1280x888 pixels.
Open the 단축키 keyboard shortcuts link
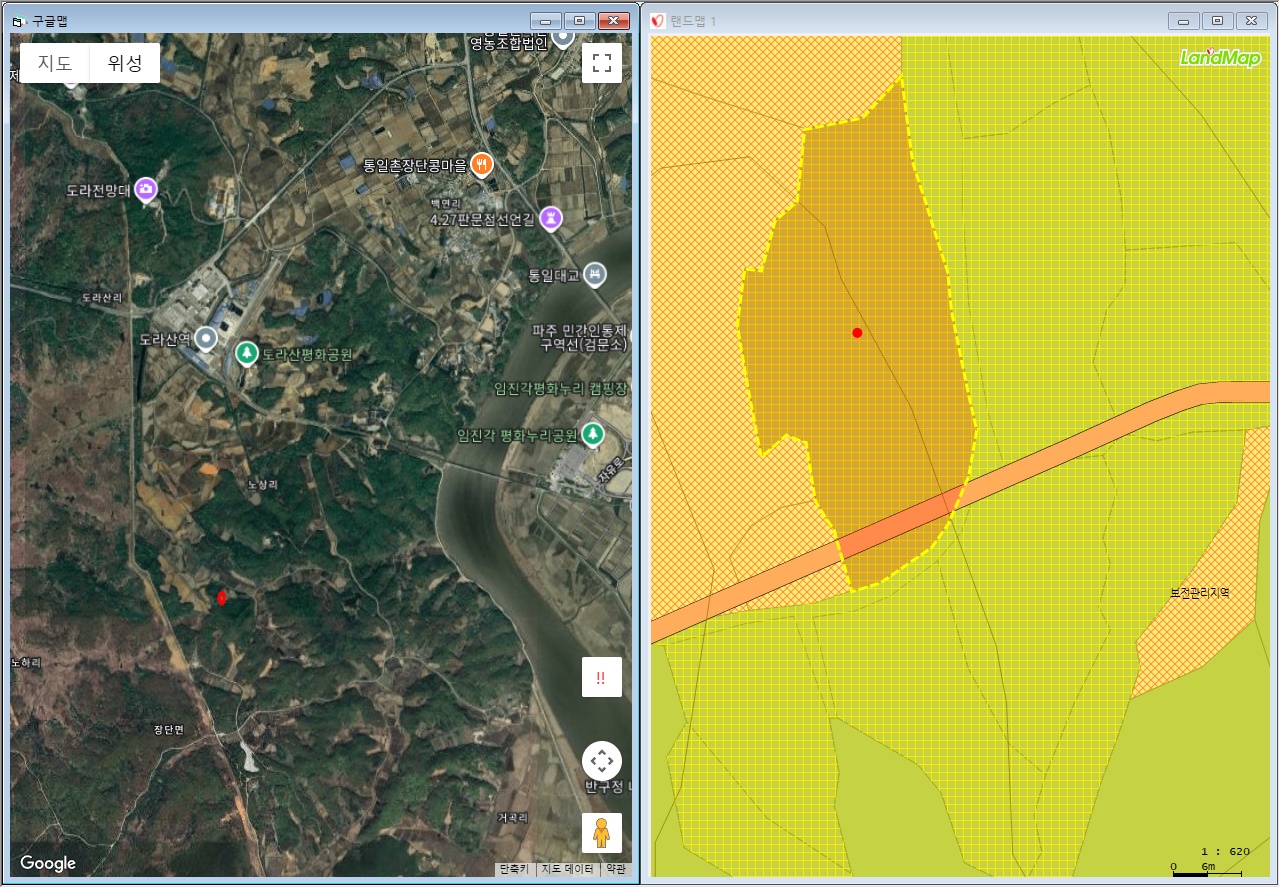click(514, 869)
